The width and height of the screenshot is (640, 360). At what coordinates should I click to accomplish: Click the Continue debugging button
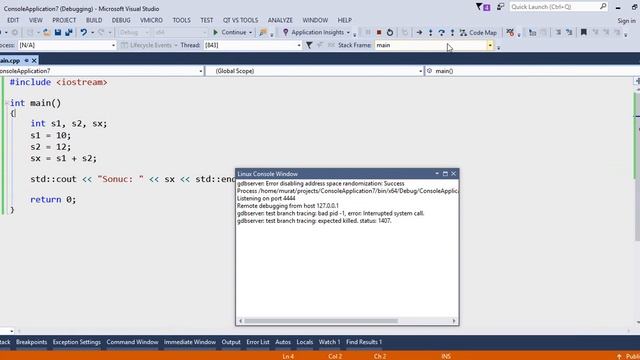pyautogui.click(x=230, y=32)
